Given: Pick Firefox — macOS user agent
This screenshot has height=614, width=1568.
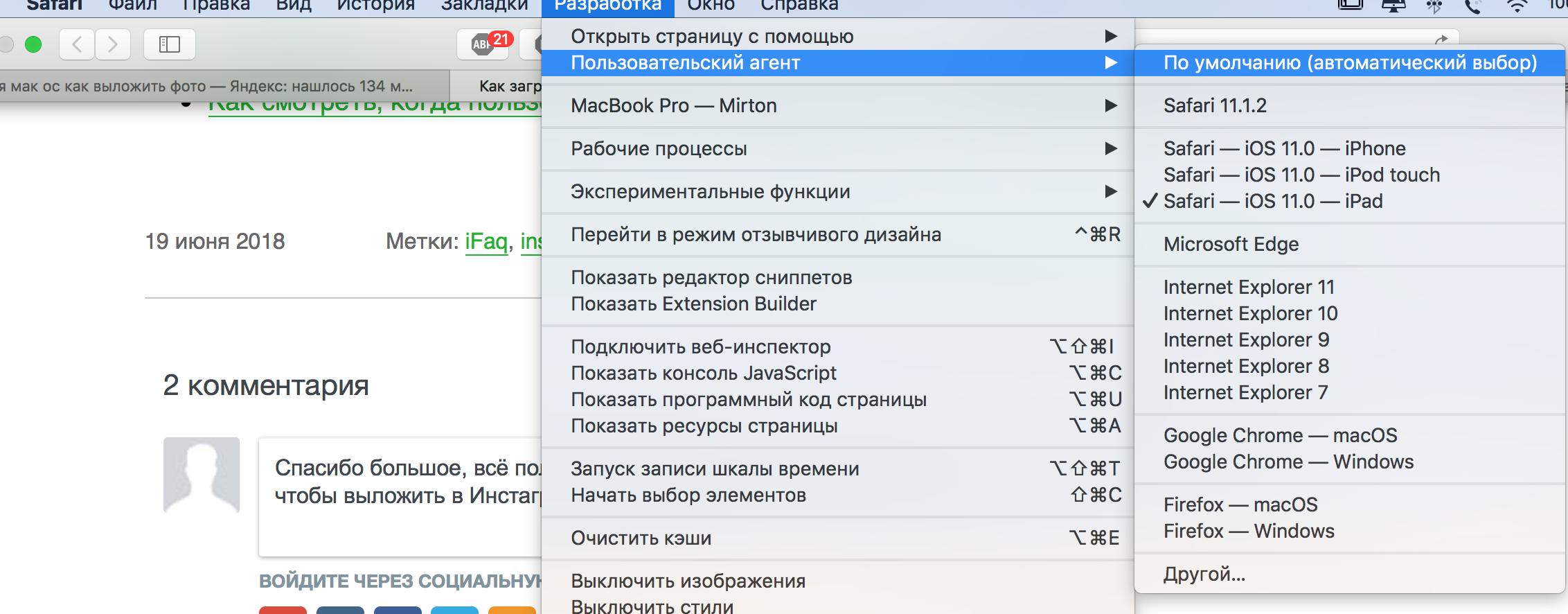Looking at the screenshot, I should (x=1349, y=505).
